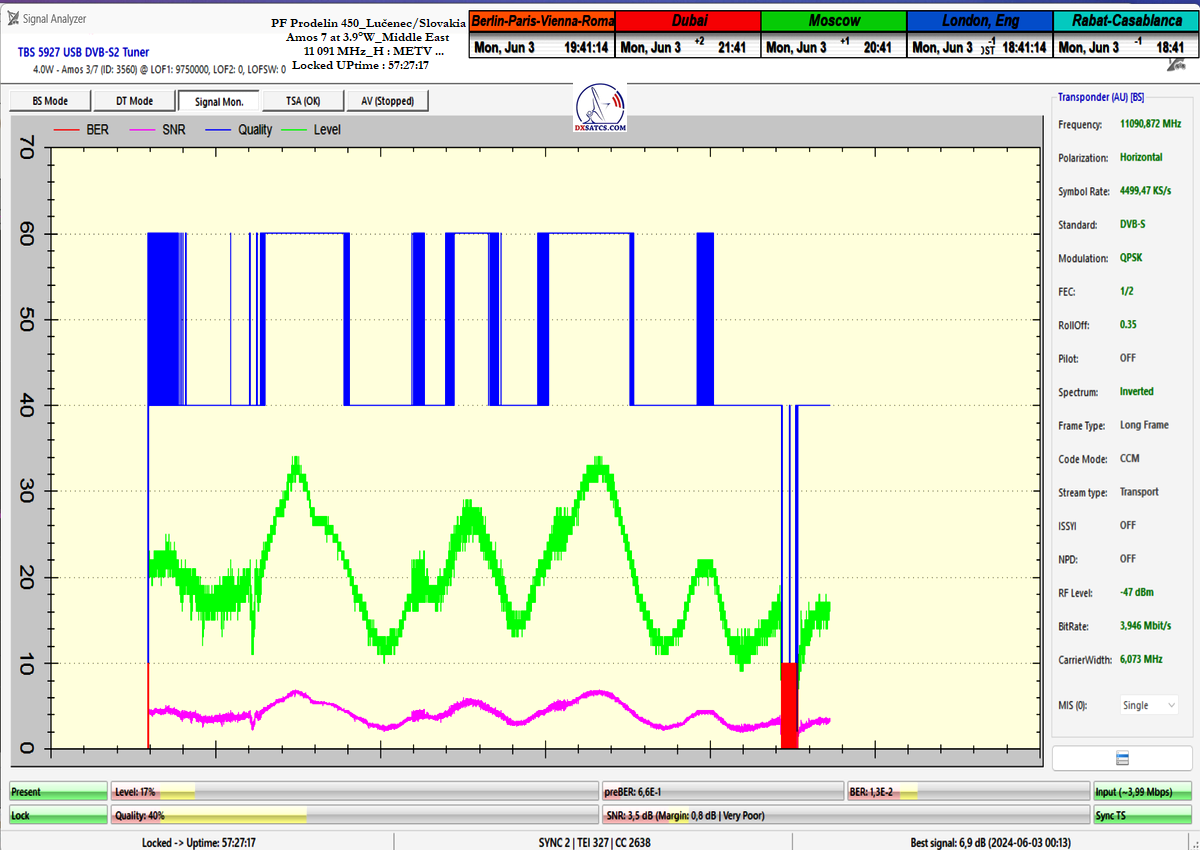Click the satellite dish icon below the clocks

(1176, 64)
